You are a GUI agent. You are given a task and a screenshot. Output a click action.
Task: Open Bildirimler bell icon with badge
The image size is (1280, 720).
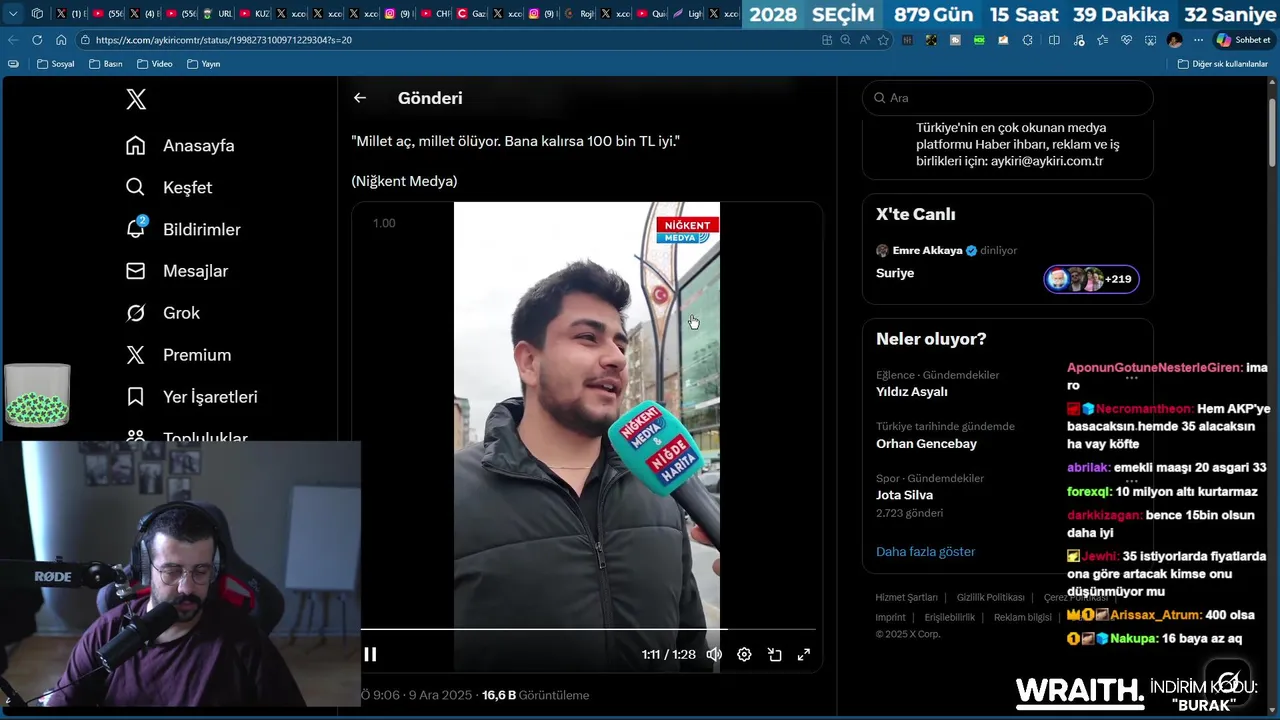[x=137, y=229]
